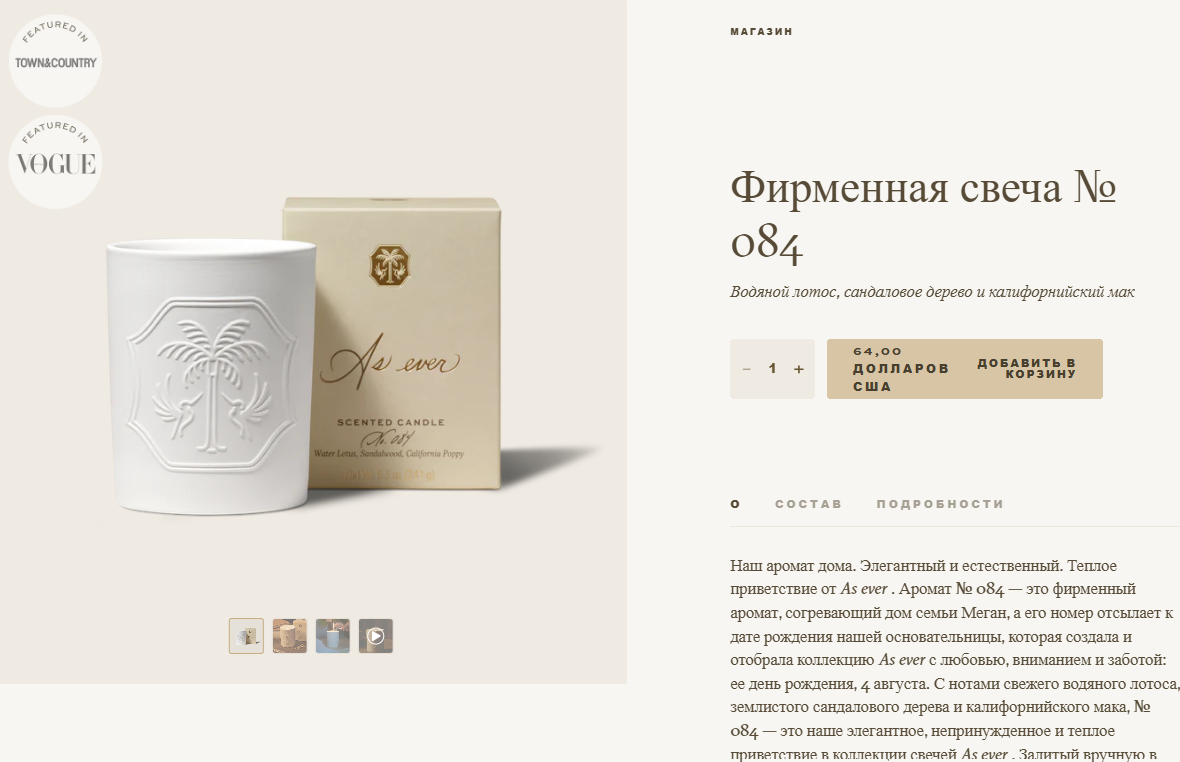
Task: Click the quantity field showing 1
Action: point(772,369)
